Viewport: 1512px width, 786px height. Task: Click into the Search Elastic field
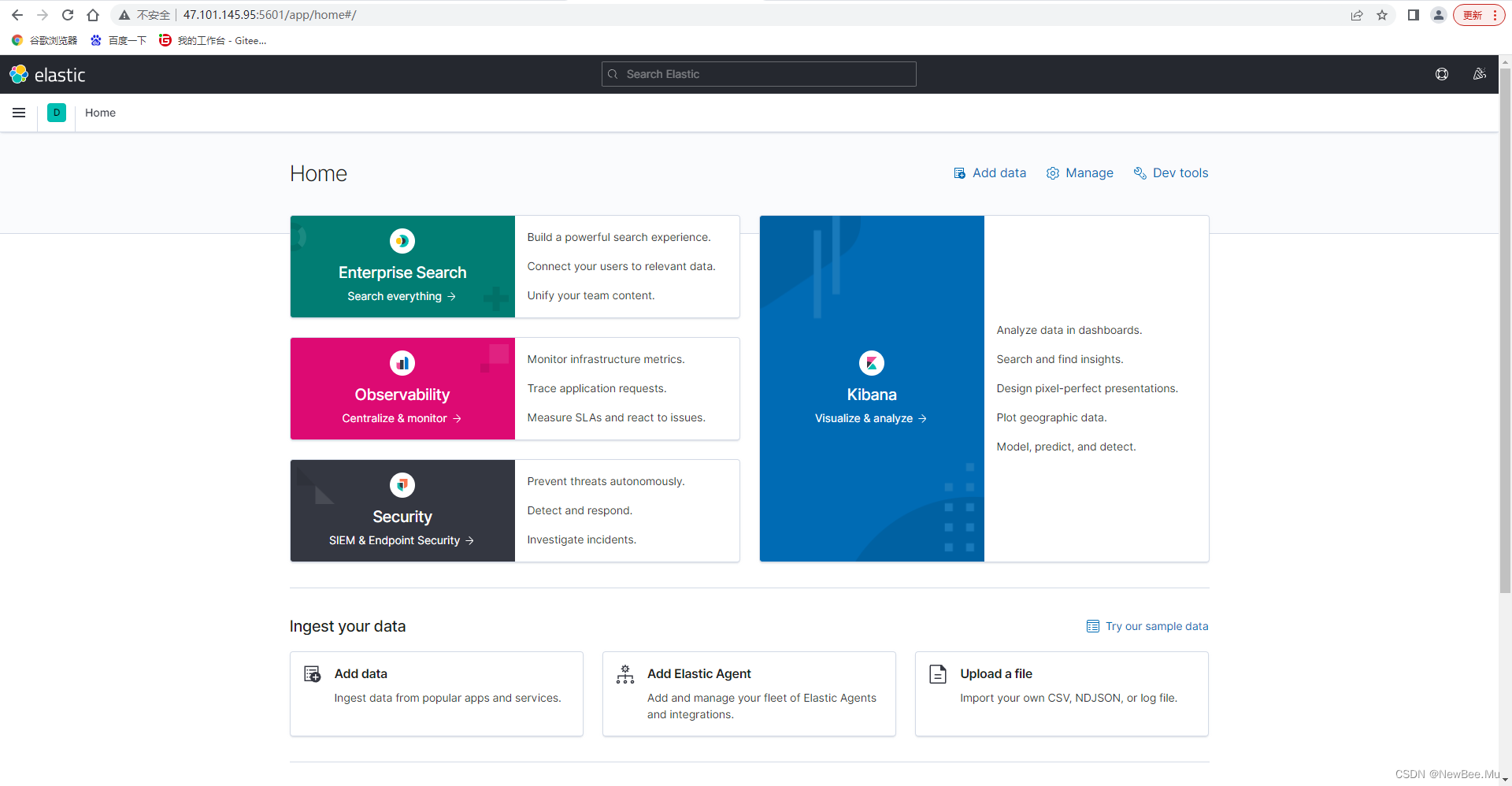tap(759, 74)
